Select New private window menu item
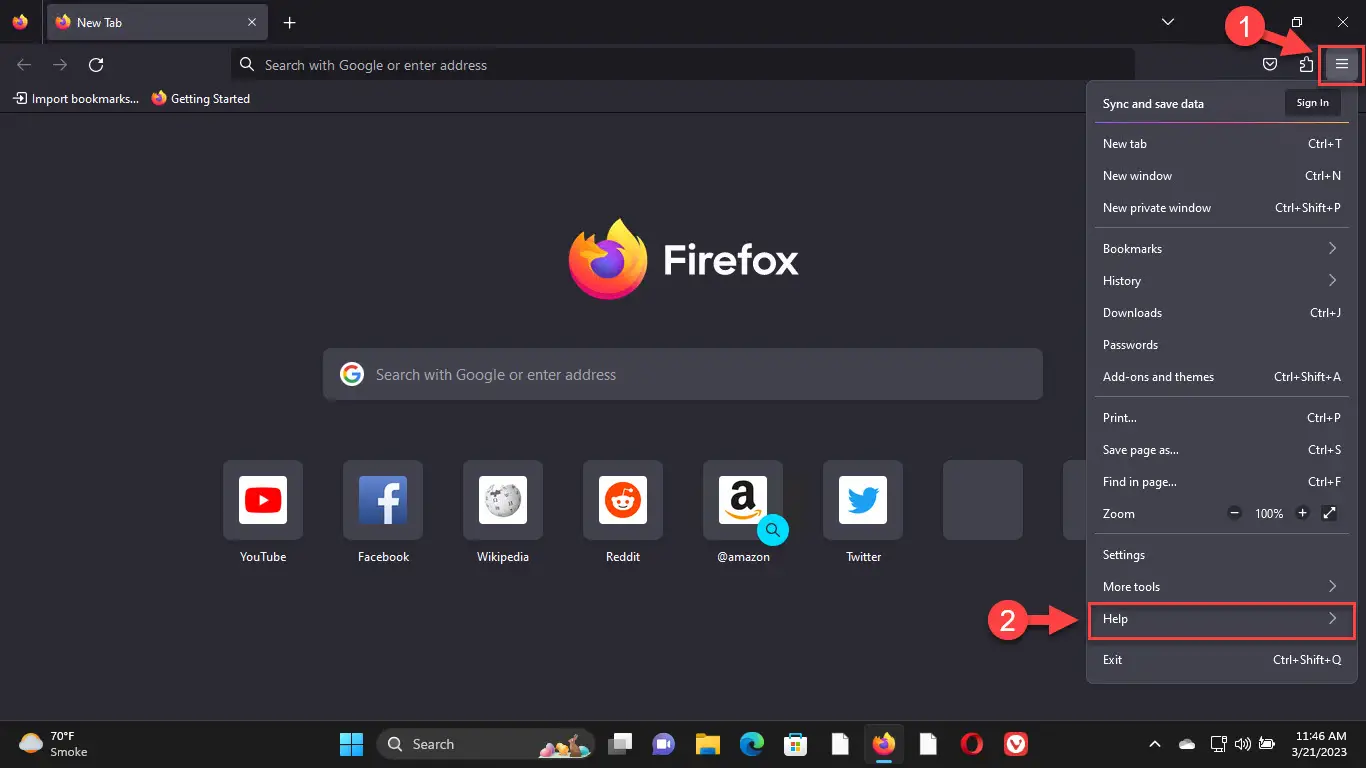The image size is (1366, 768). [x=1222, y=208]
